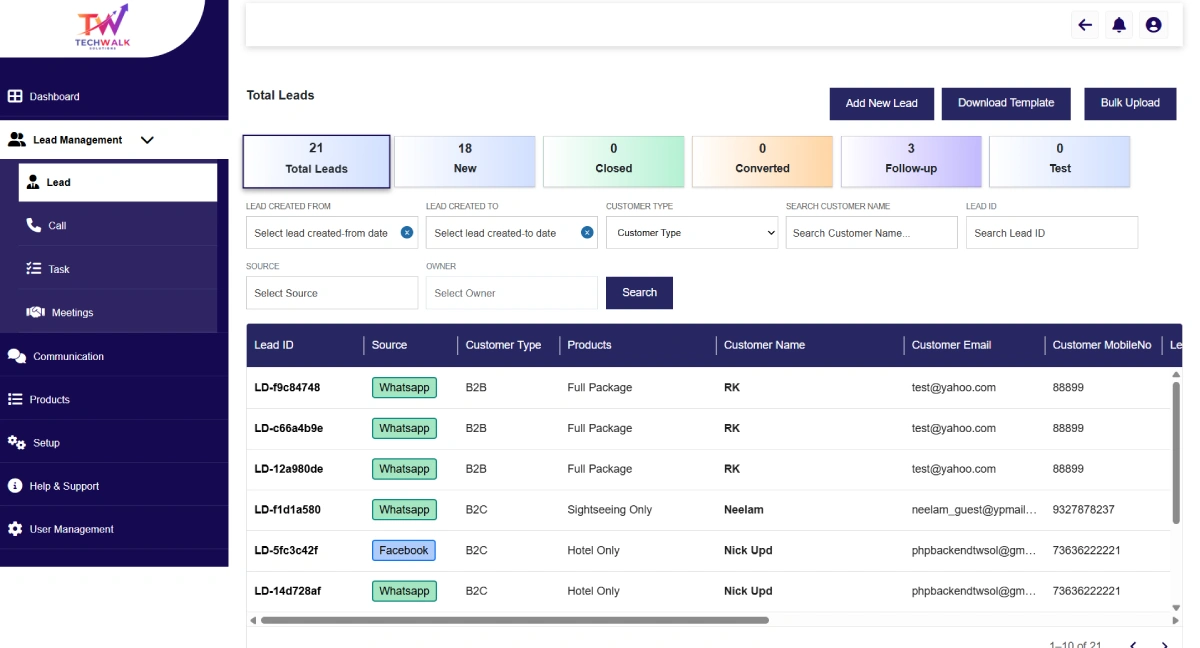Viewport: 1200px width, 648px height.
Task: Click the Add New Lead button
Action: click(x=881, y=103)
